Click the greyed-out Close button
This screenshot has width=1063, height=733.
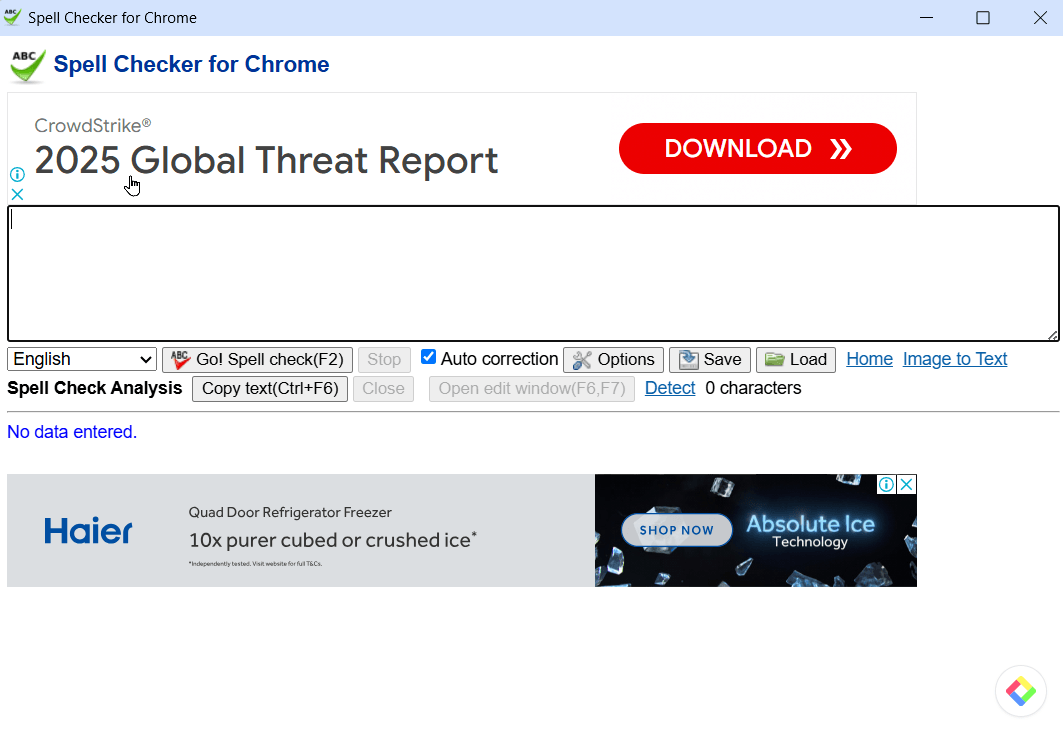pos(383,389)
